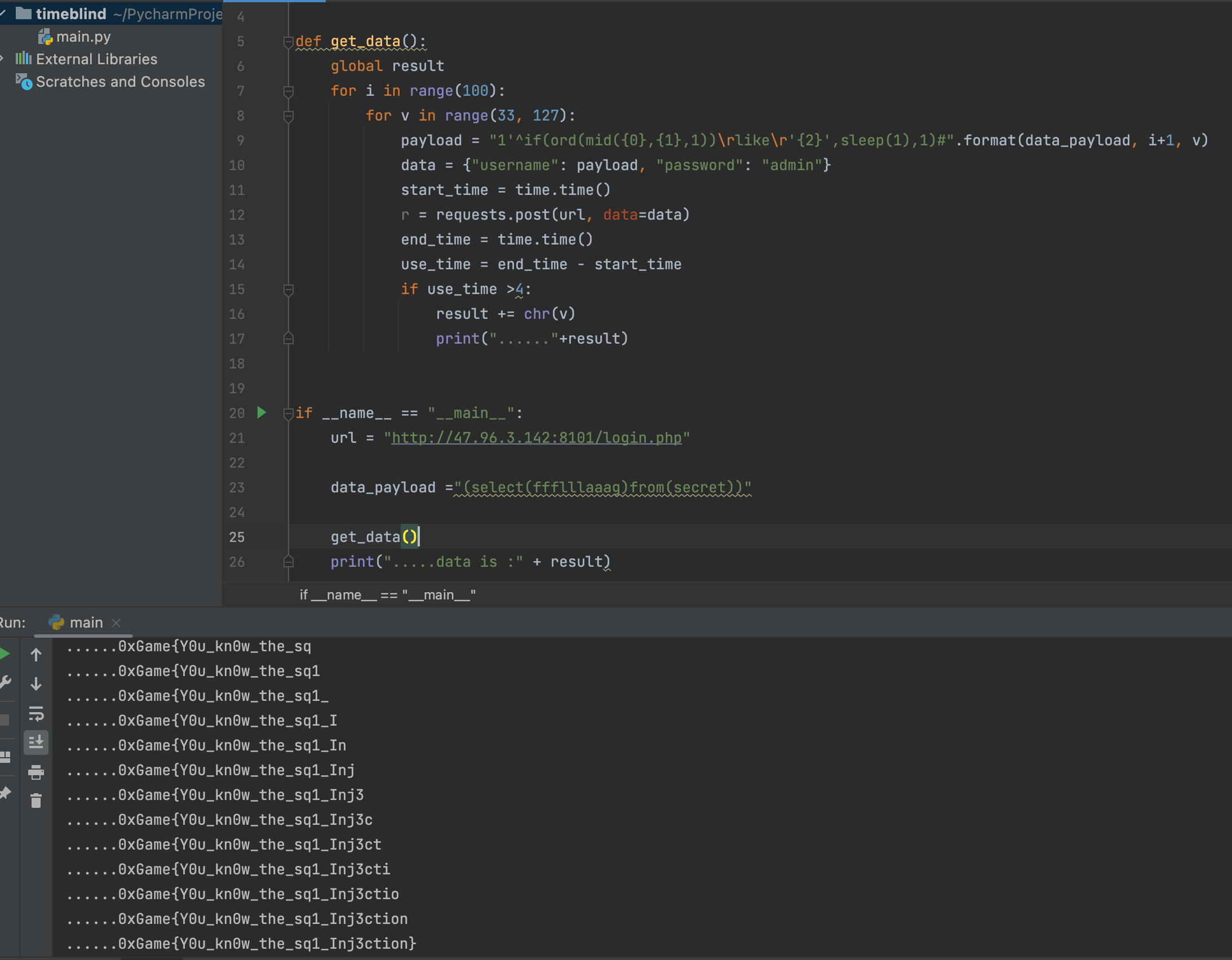Click 'use_time = end_time - start_time' line
Viewport: 1232px width, 960px height.
pos(541,265)
